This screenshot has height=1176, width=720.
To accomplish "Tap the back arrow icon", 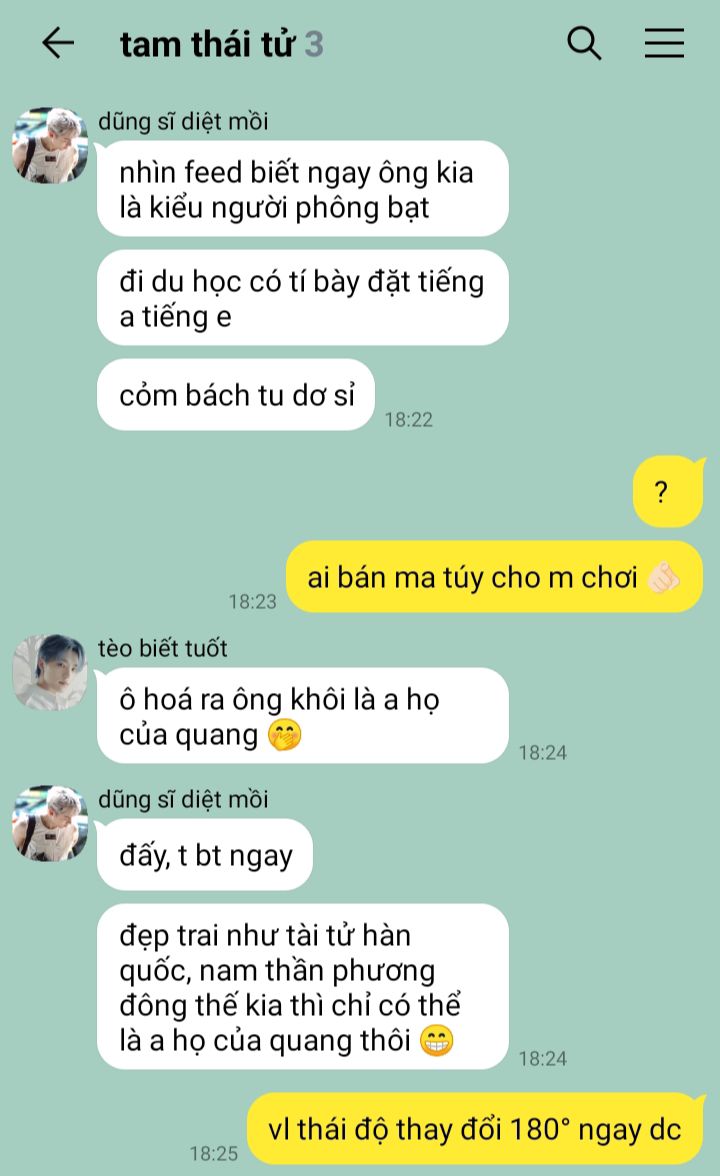I will 58,43.
